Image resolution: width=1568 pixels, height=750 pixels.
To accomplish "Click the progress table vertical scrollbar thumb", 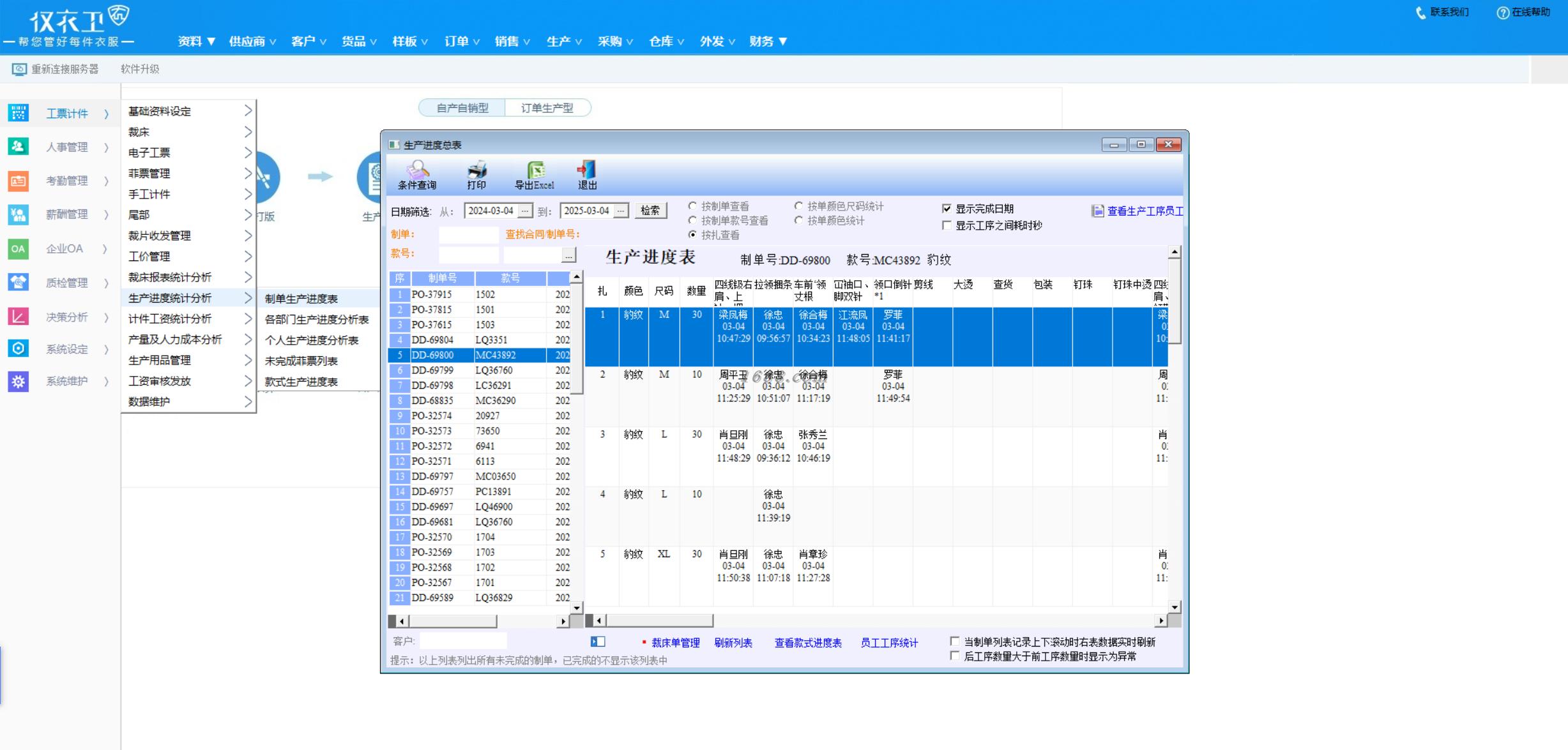I will 1174,300.
